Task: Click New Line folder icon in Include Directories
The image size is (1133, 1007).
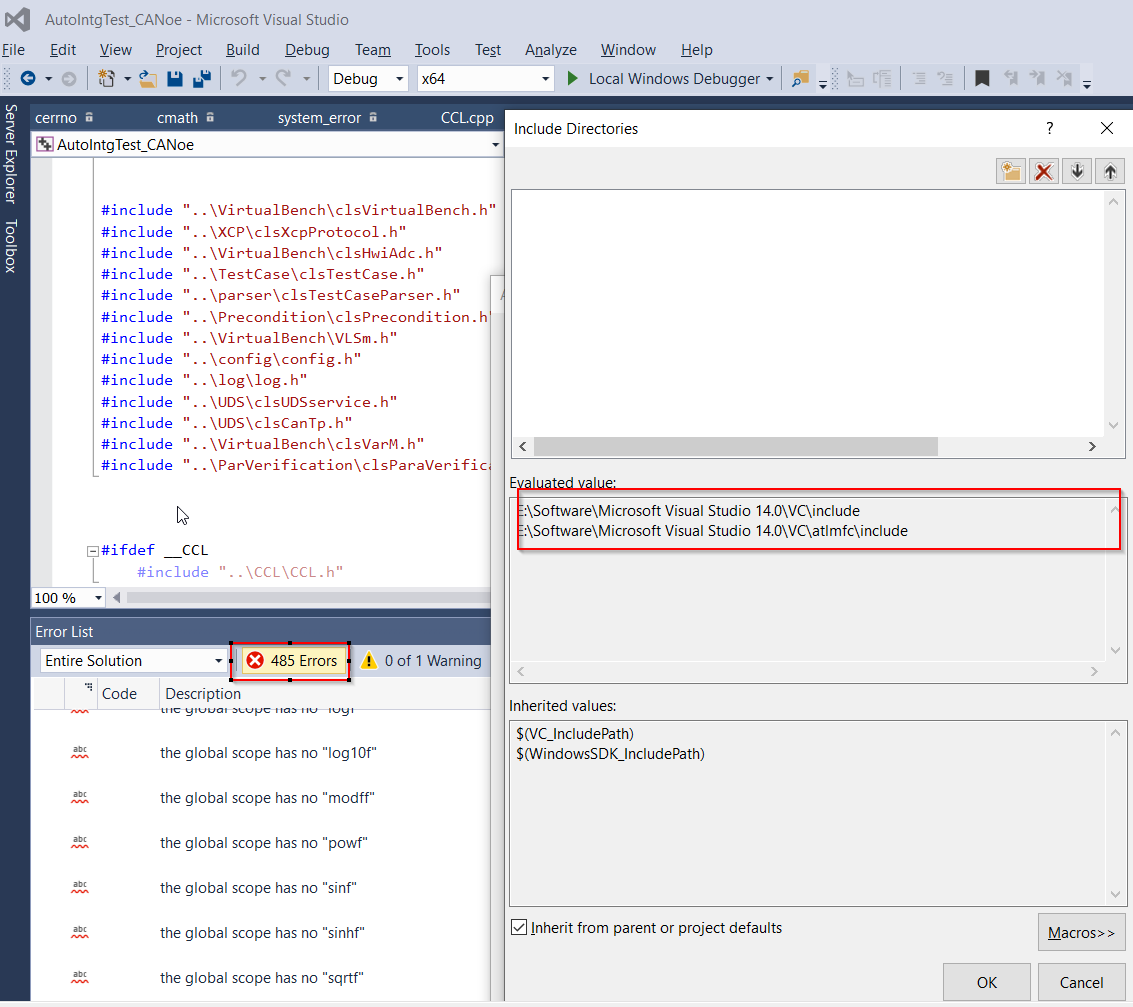Action: click(x=1011, y=171)
